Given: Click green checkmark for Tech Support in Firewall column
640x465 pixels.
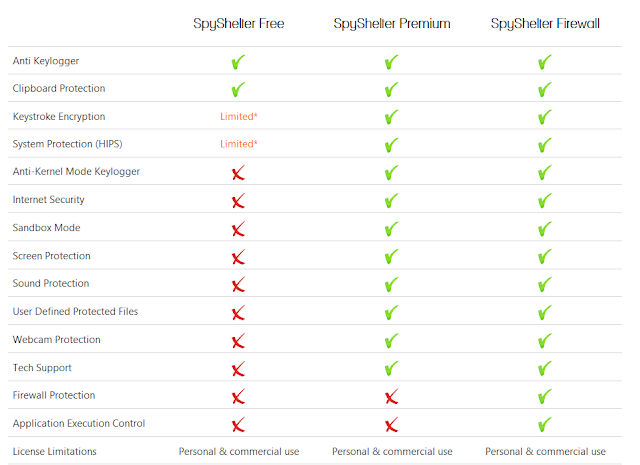Looking at the screenshot, I should [x=545, y=368].
